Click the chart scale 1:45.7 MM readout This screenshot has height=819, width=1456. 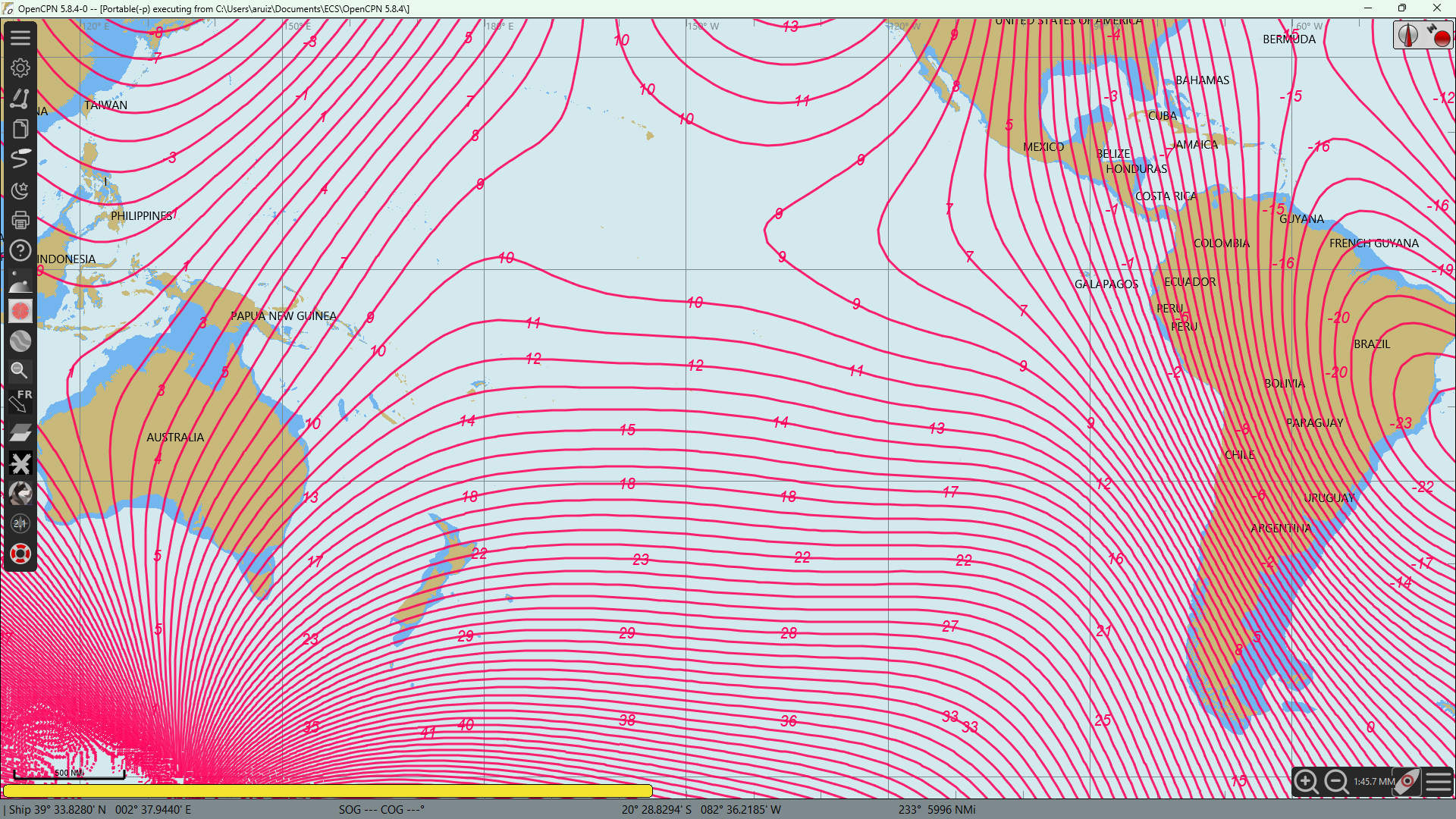click(1373, 781)
